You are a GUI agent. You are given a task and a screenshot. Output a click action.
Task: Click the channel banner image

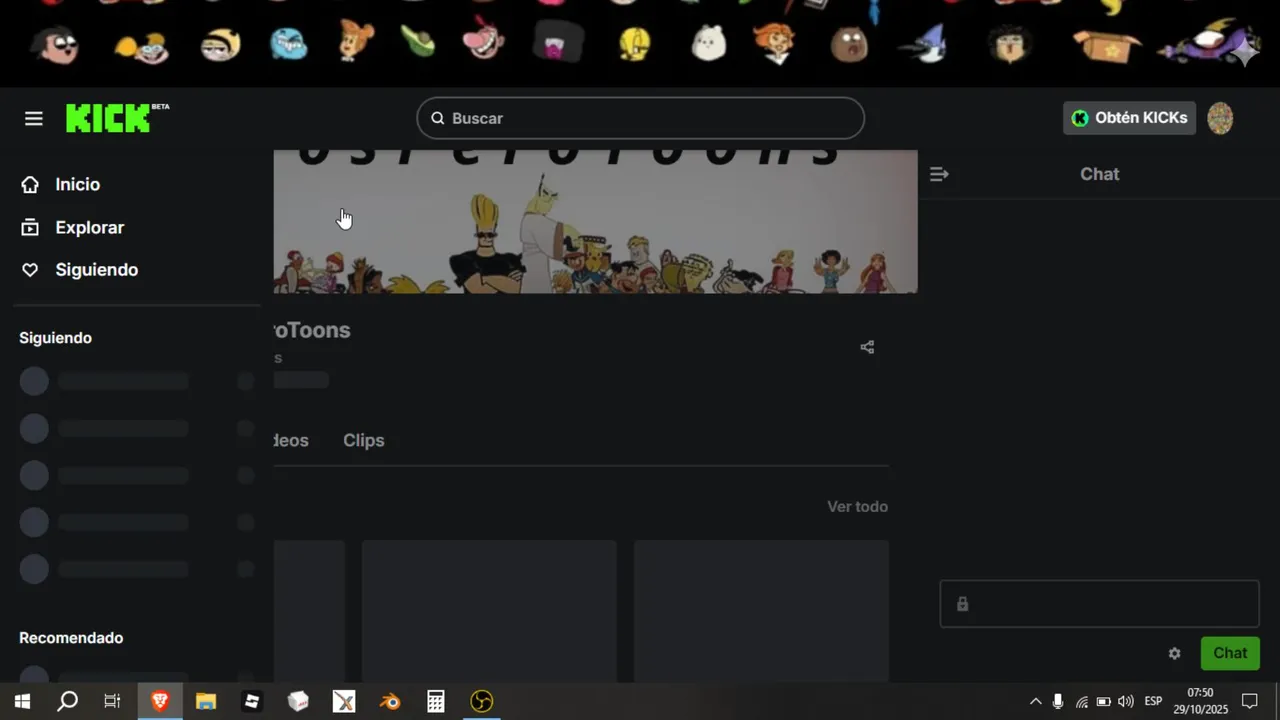point(595,222)
